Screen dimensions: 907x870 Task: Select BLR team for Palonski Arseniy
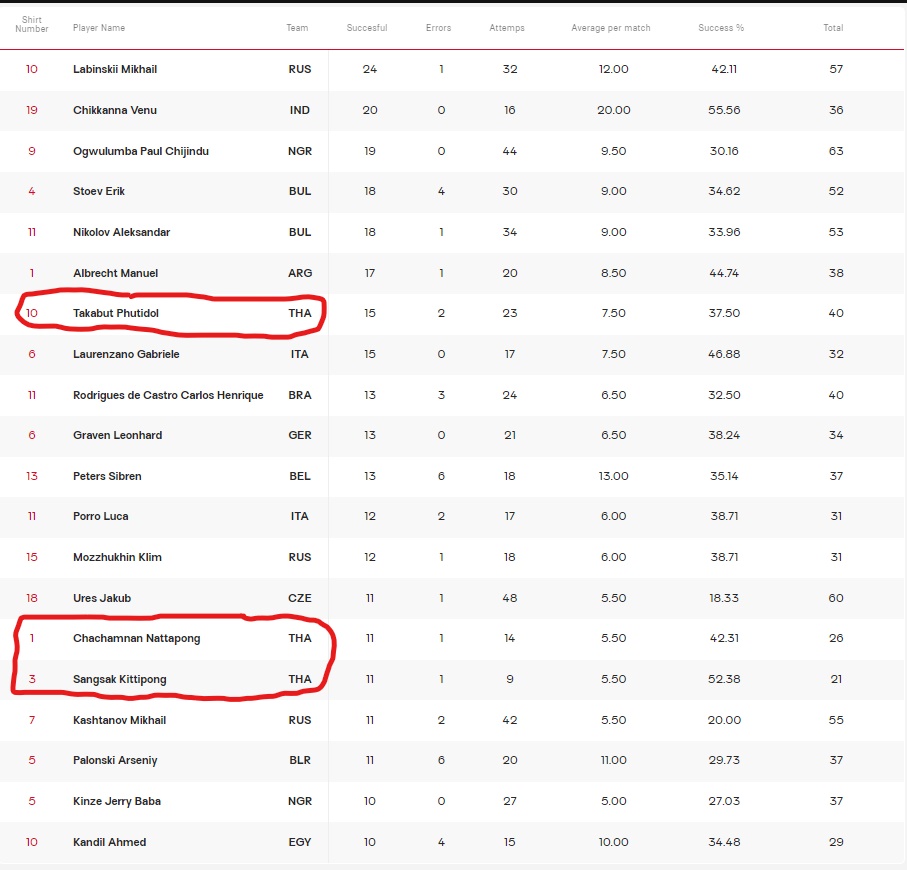click(300, 760)
